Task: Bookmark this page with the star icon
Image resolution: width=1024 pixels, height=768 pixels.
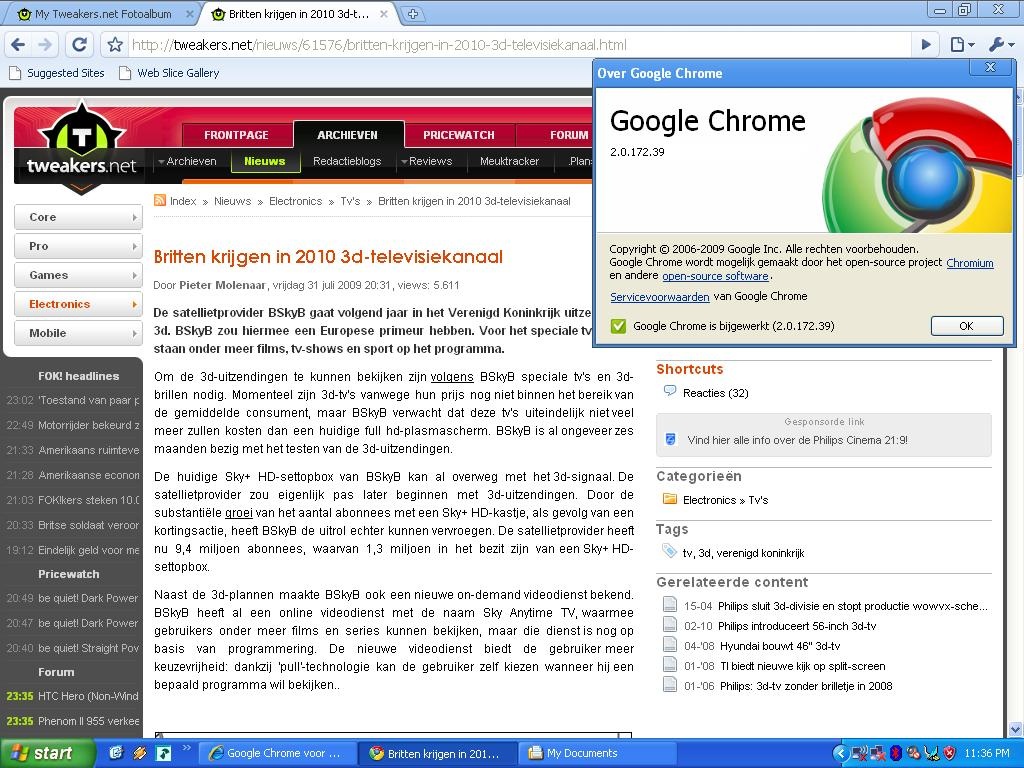Action: 116,44
